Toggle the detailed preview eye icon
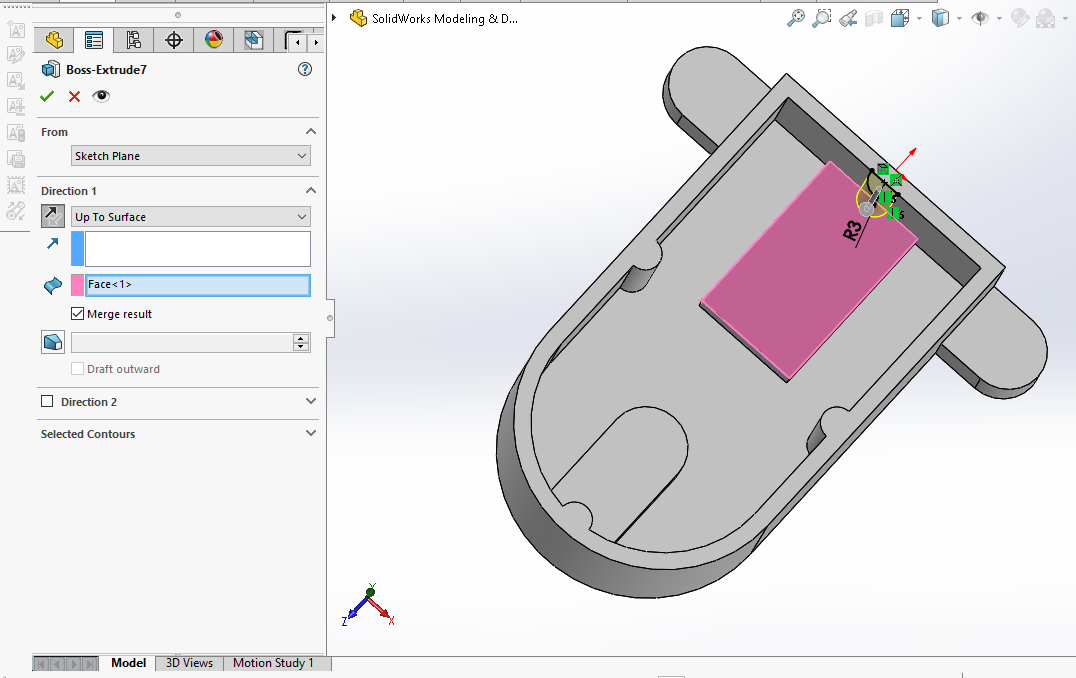This screenshot has height=678, width=1076. pos(101,96)
